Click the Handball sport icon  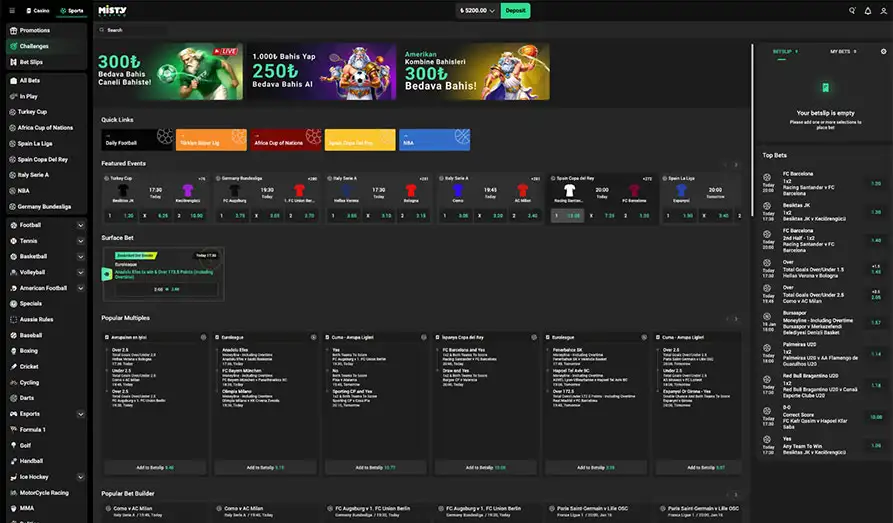pyautogui.click(x=14, y=461)
